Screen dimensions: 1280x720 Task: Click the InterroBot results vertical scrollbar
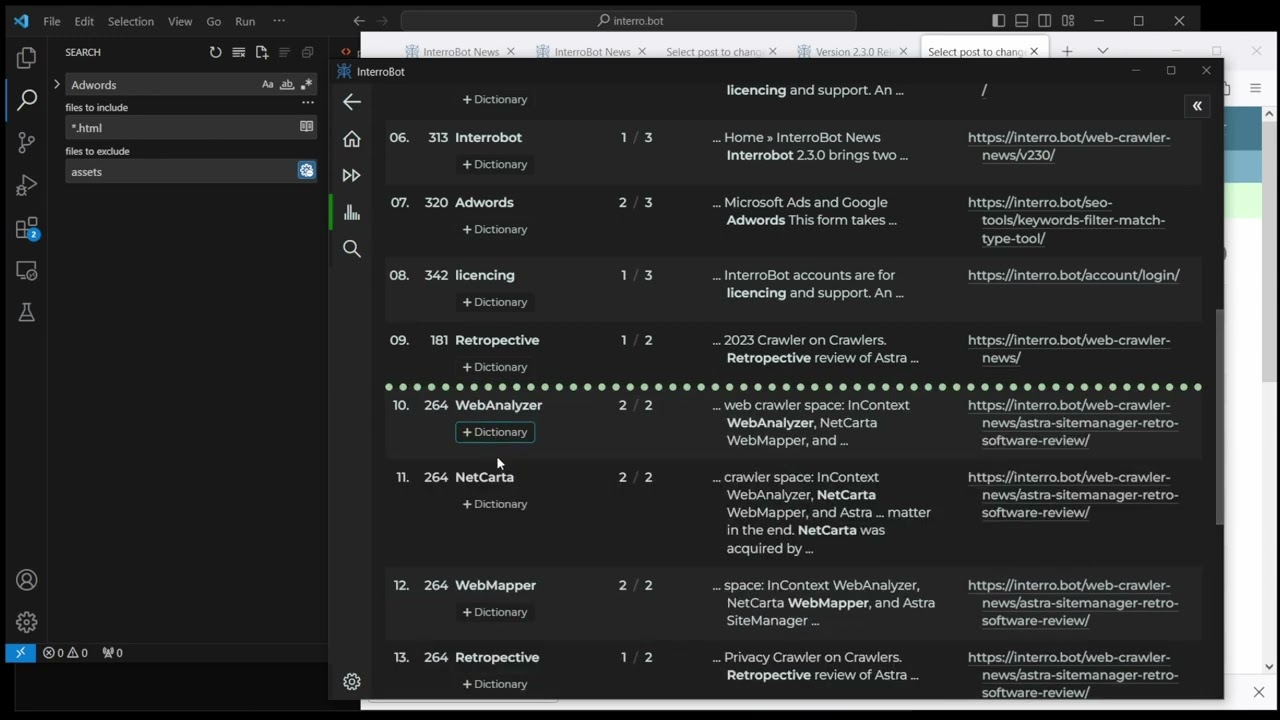1218,416
